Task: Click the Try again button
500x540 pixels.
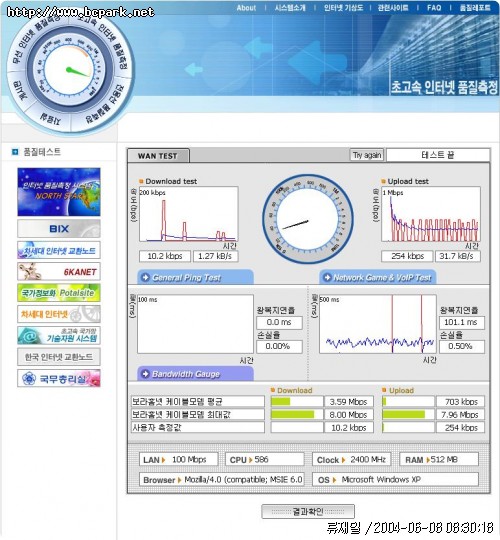Action: pos(367,155)
